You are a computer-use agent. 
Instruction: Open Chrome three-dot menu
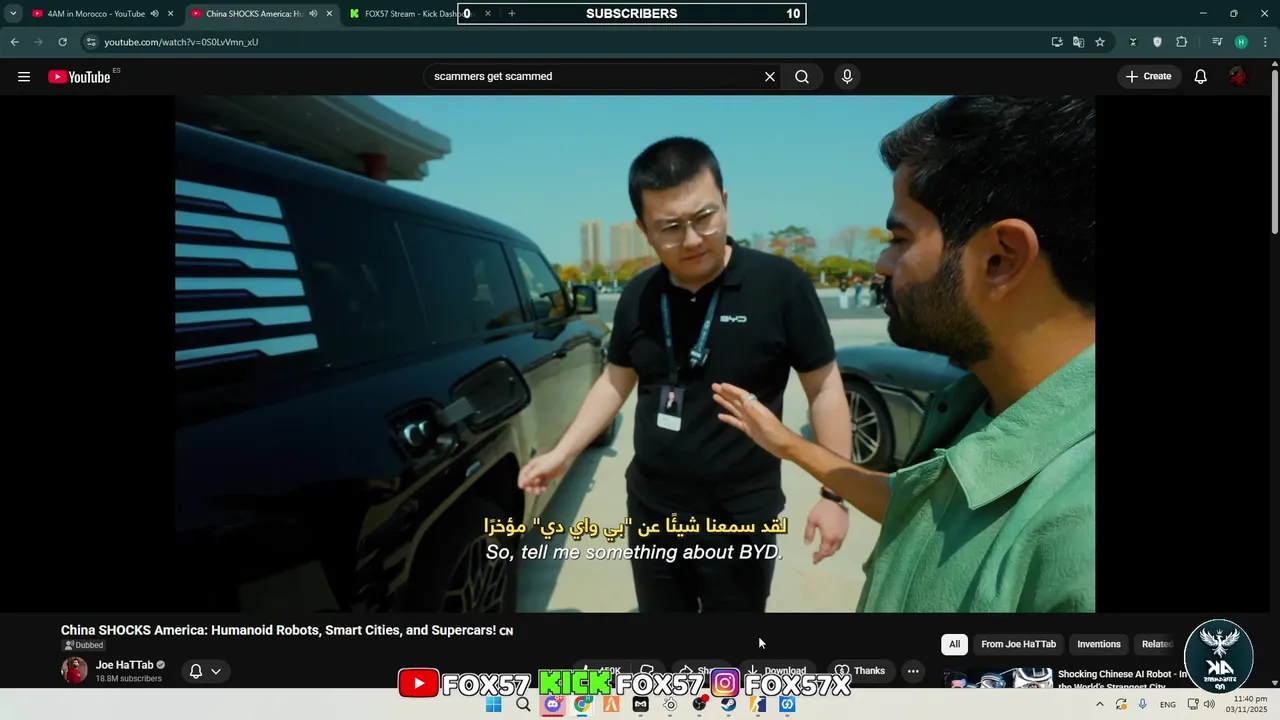1266,42
